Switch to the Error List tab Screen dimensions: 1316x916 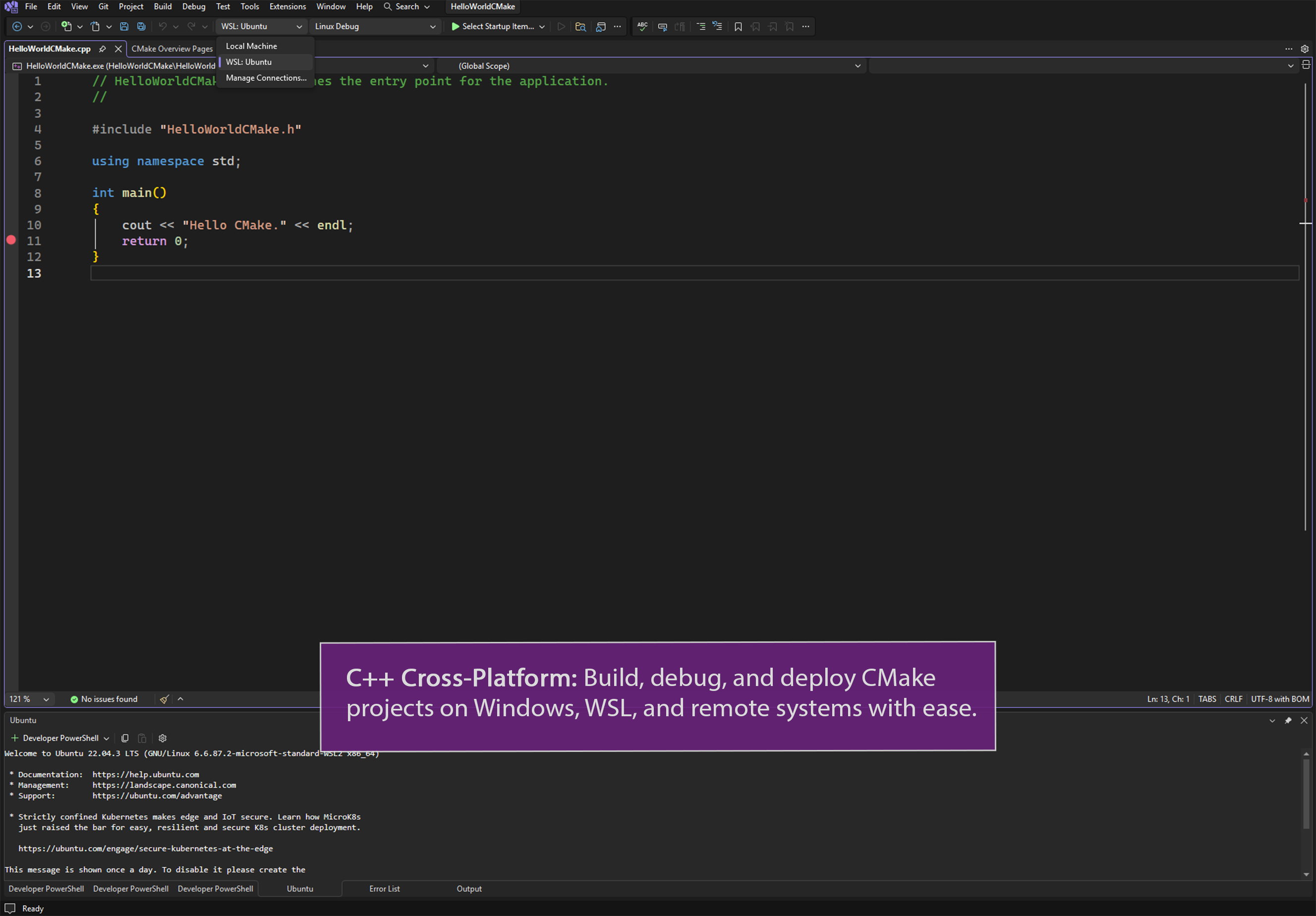pos(385,888)
